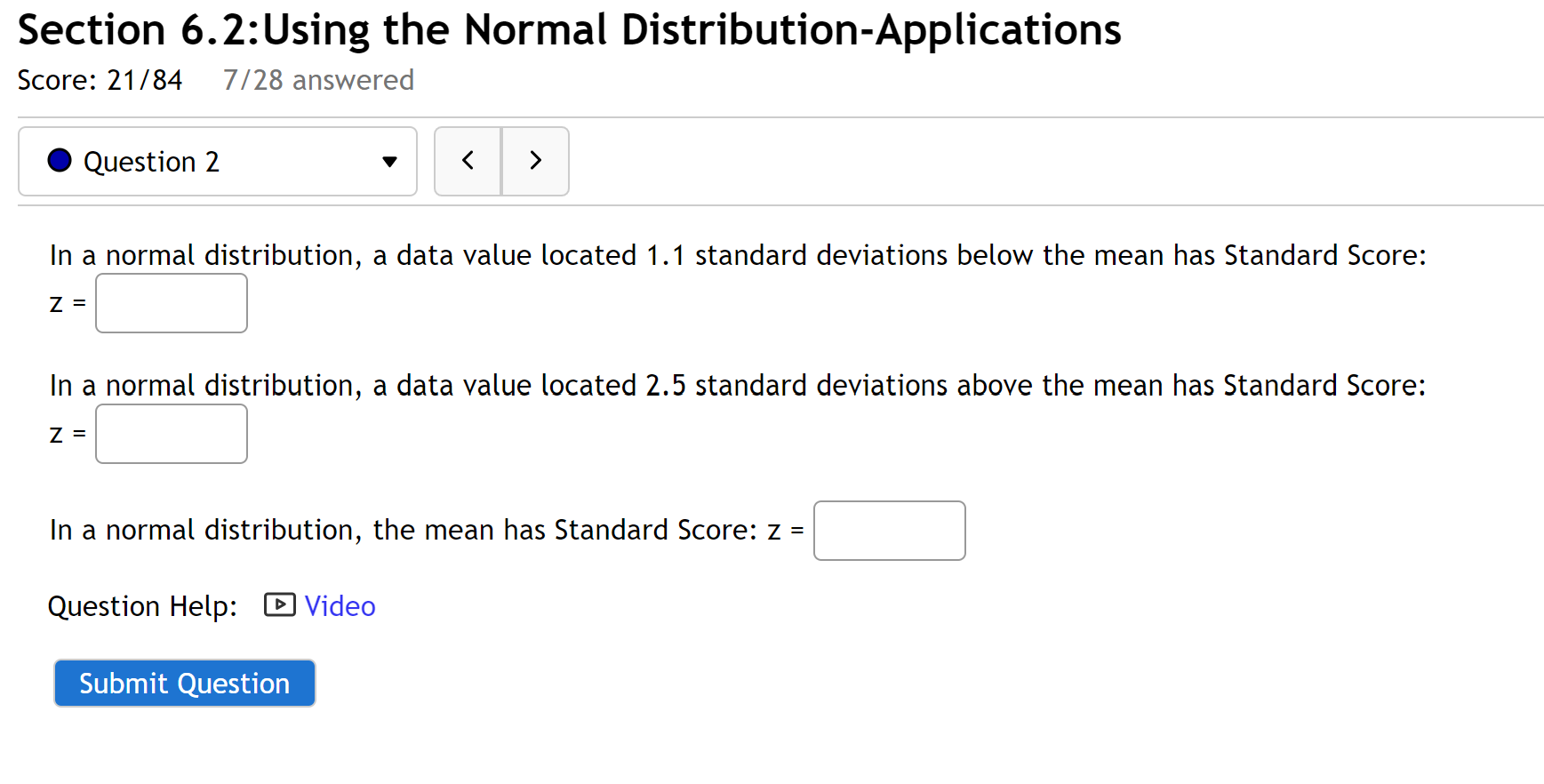Click the Question Help label

142,605
